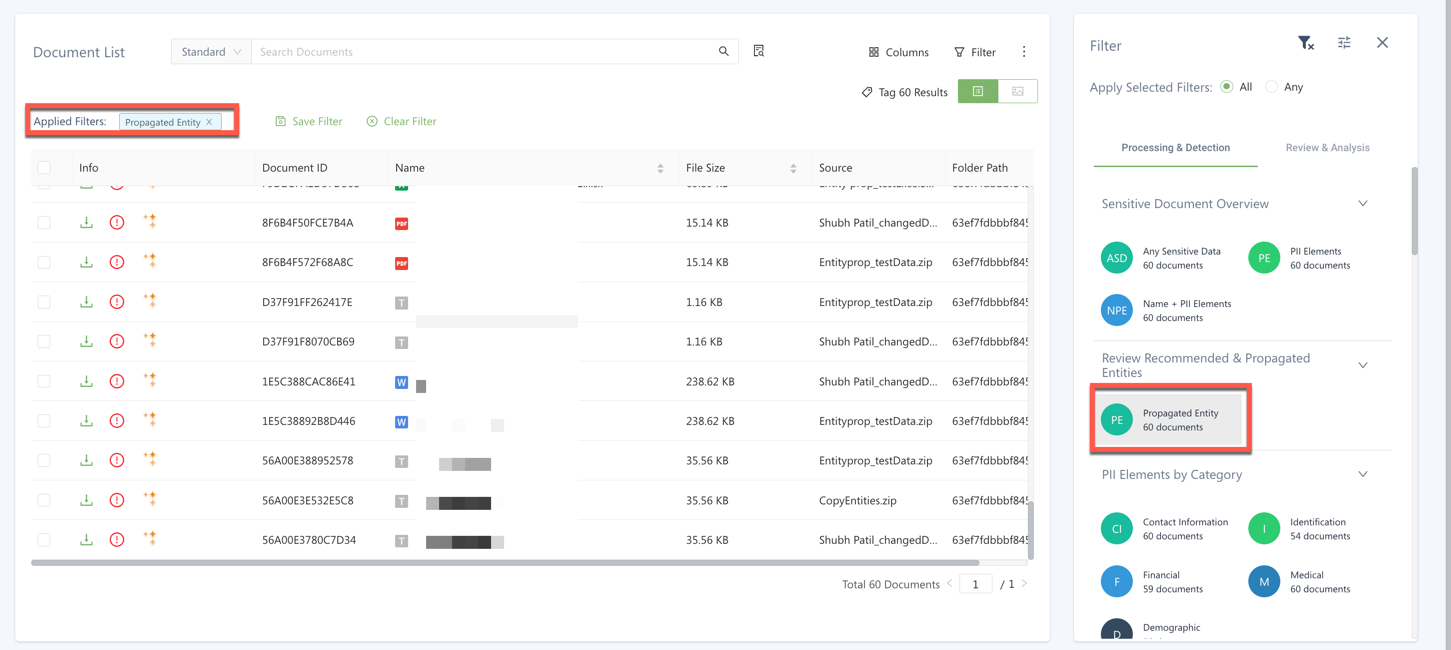Toggle the select-all header checkbox

coord(44,168)
